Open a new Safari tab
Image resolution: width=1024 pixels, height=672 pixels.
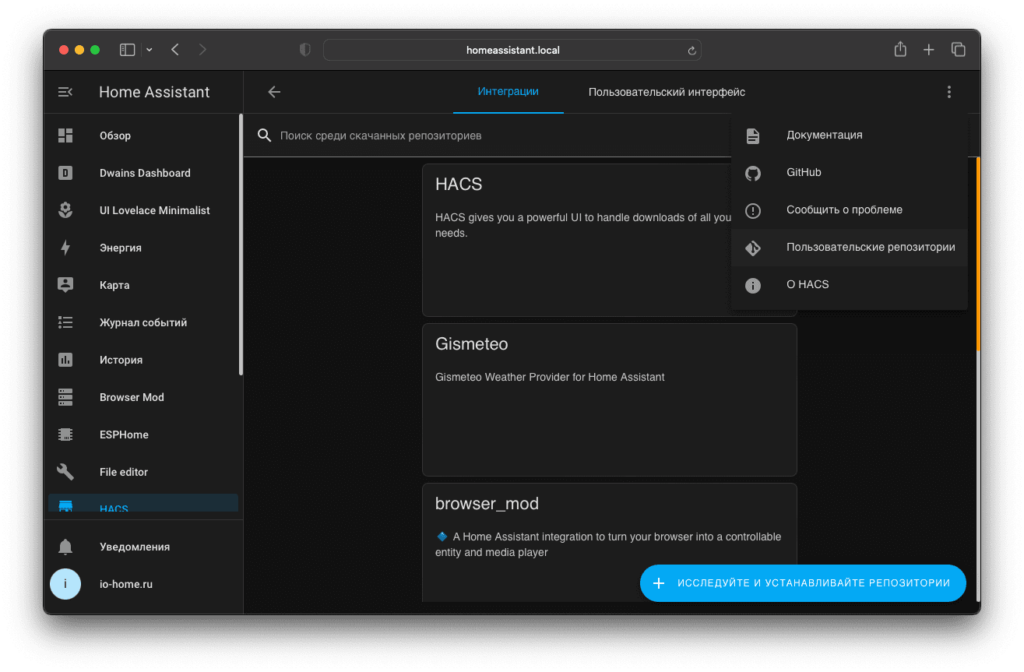929,50
